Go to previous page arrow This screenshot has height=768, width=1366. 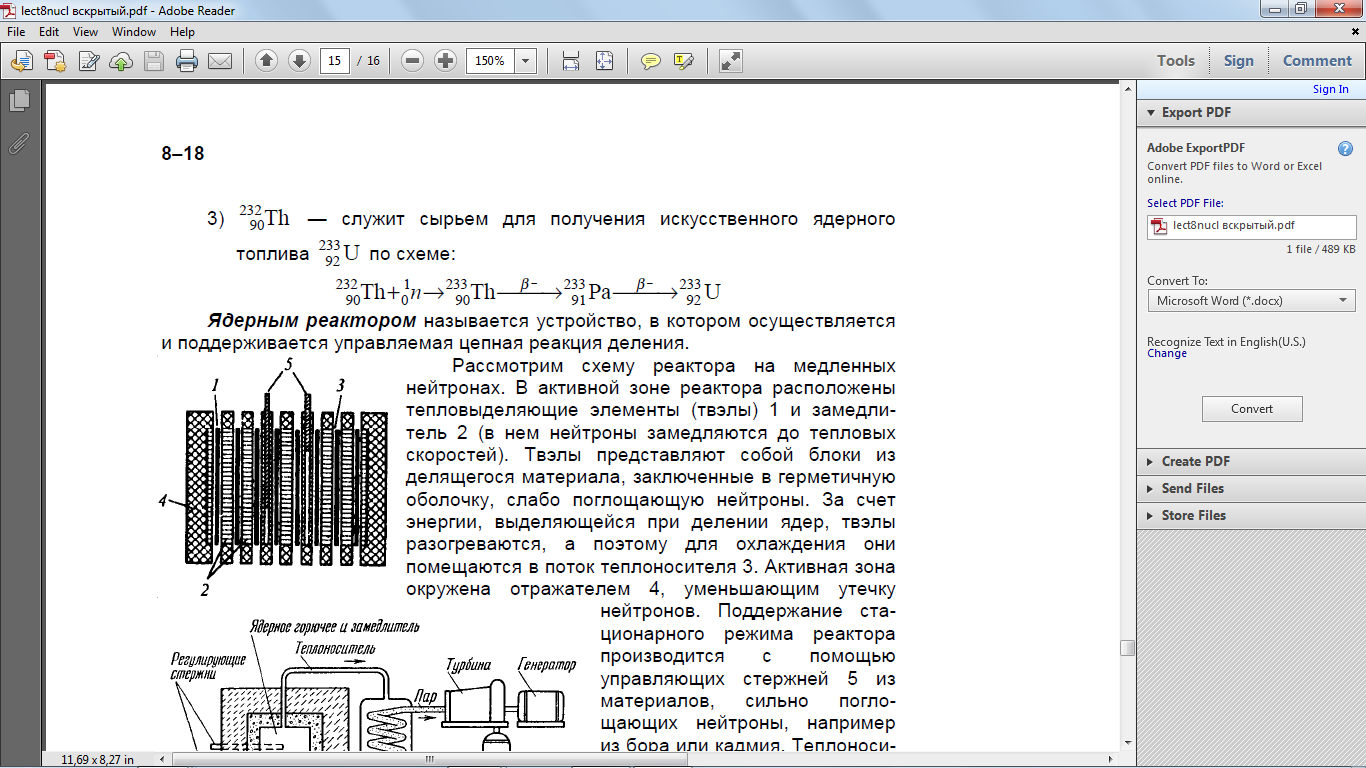266,61
